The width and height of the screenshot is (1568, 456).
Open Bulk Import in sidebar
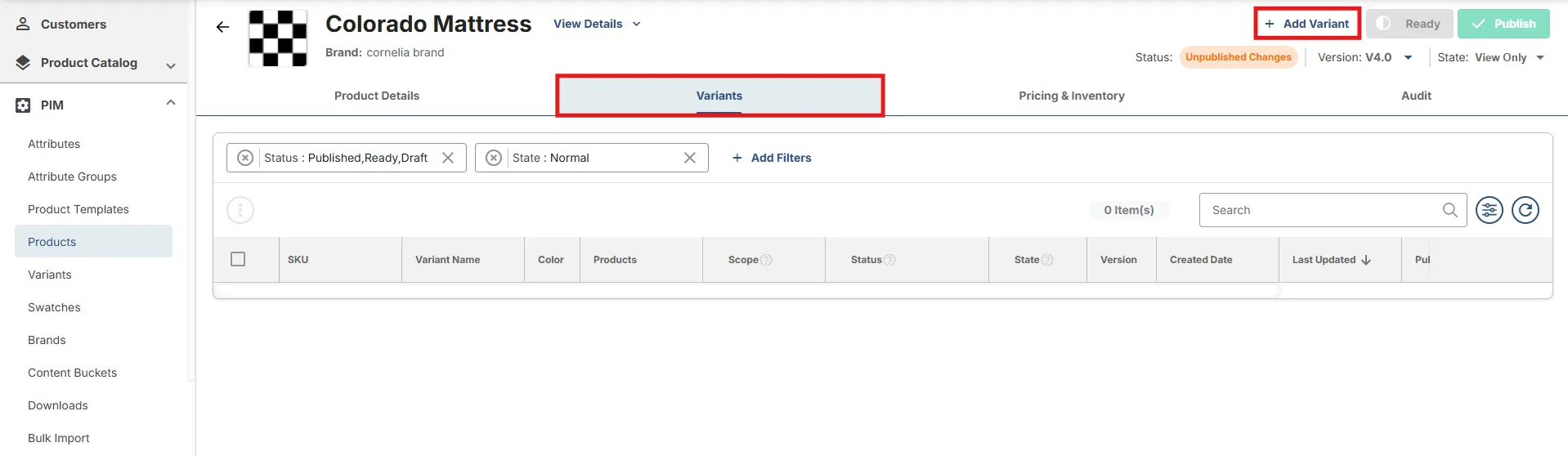(59, 438)
